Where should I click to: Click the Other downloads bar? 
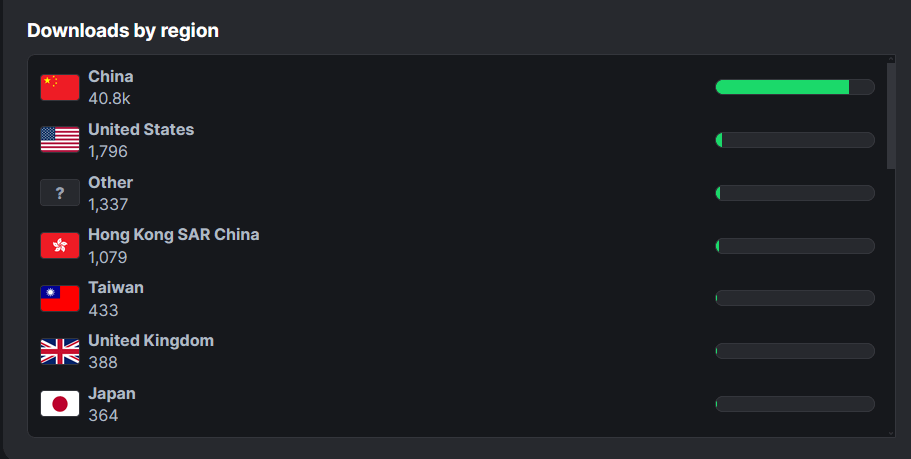pyautogui.click(x=795, y=193)
